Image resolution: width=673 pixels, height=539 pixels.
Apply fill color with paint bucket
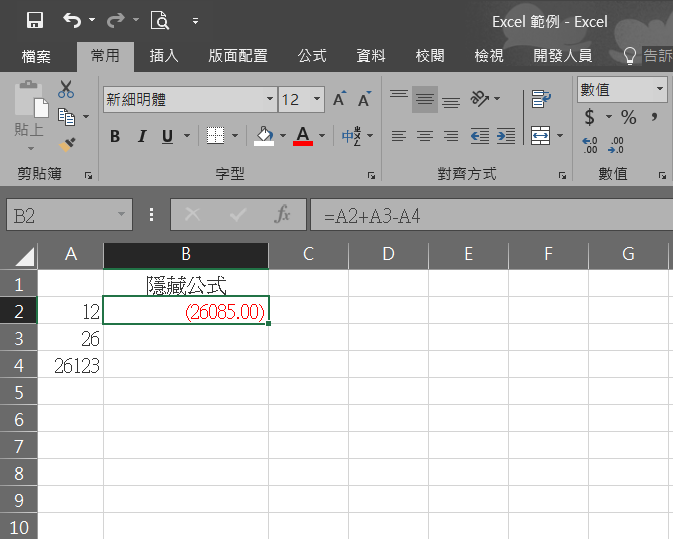264,136
